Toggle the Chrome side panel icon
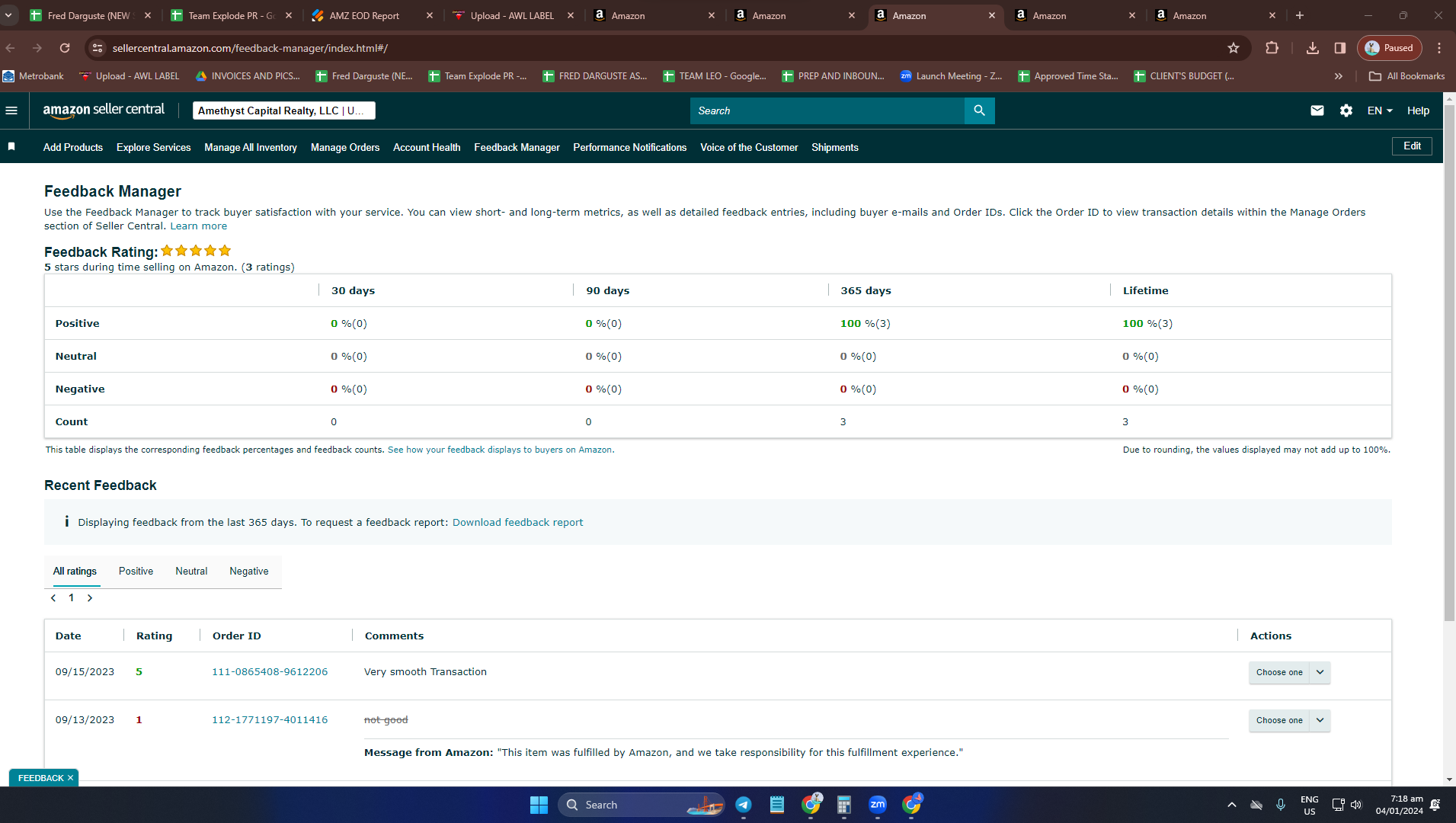This screenshot has width=1456, height=823. [x=1339, y=48]
